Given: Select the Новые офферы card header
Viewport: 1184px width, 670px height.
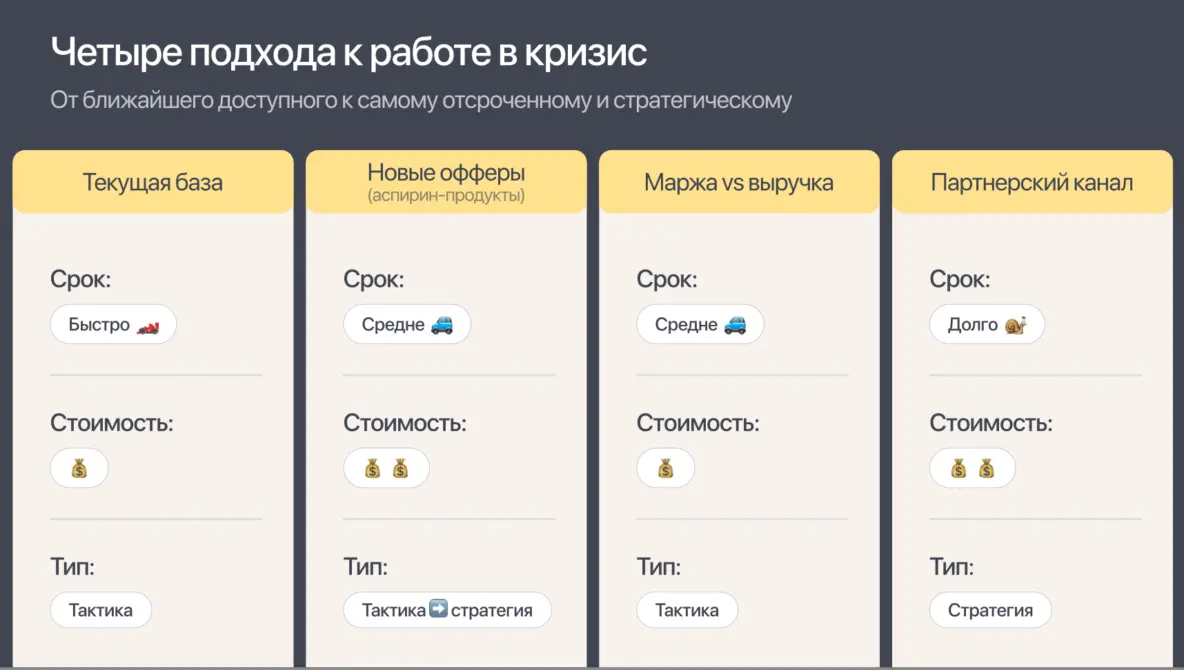Looking at the screenshot, I should coord(446,181).
